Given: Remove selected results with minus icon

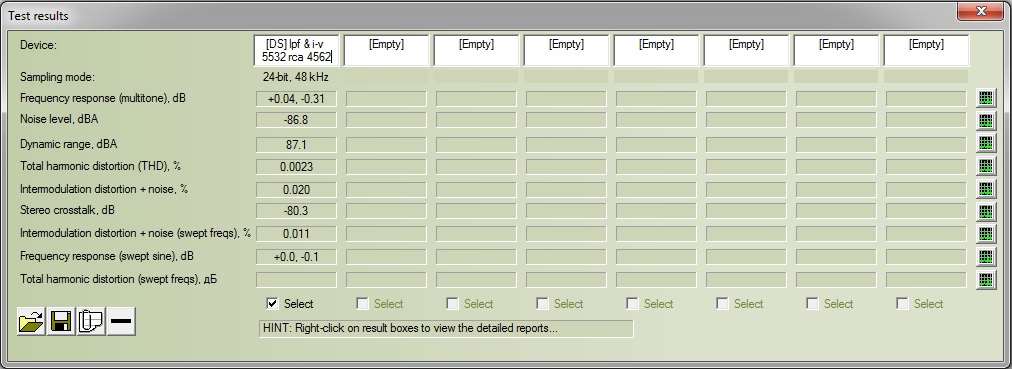Looking at the screenshot, I should (121, 321).
